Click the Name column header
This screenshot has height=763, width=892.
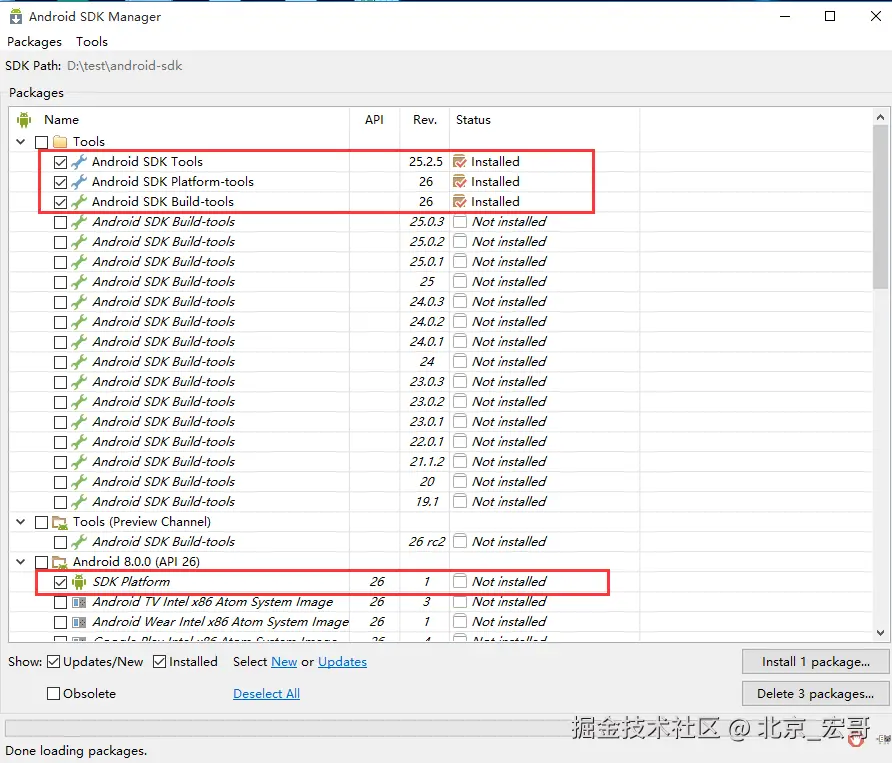pyautogui.click(x=61, y=119)
